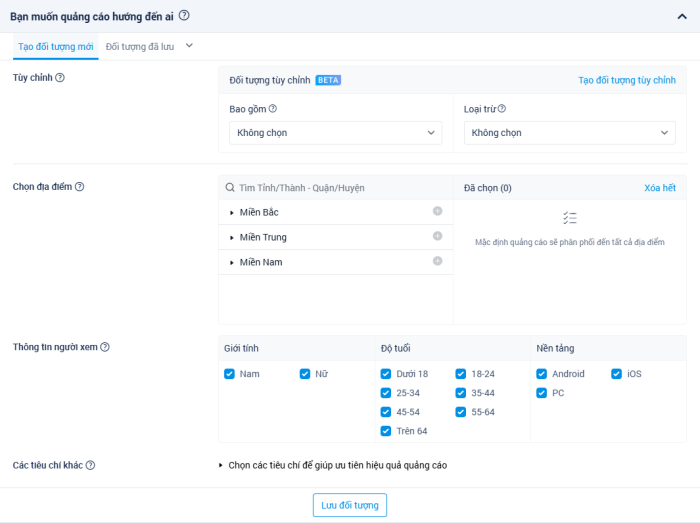The width and height of the screenshot is (700, 523).
Task: Click help icon next to audience targeting title
Action: coord(184,15)
